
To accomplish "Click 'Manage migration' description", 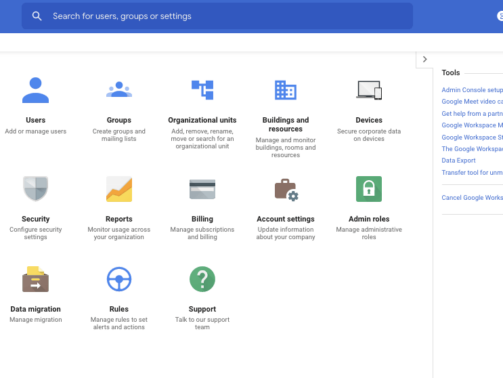I will [35, 320].
